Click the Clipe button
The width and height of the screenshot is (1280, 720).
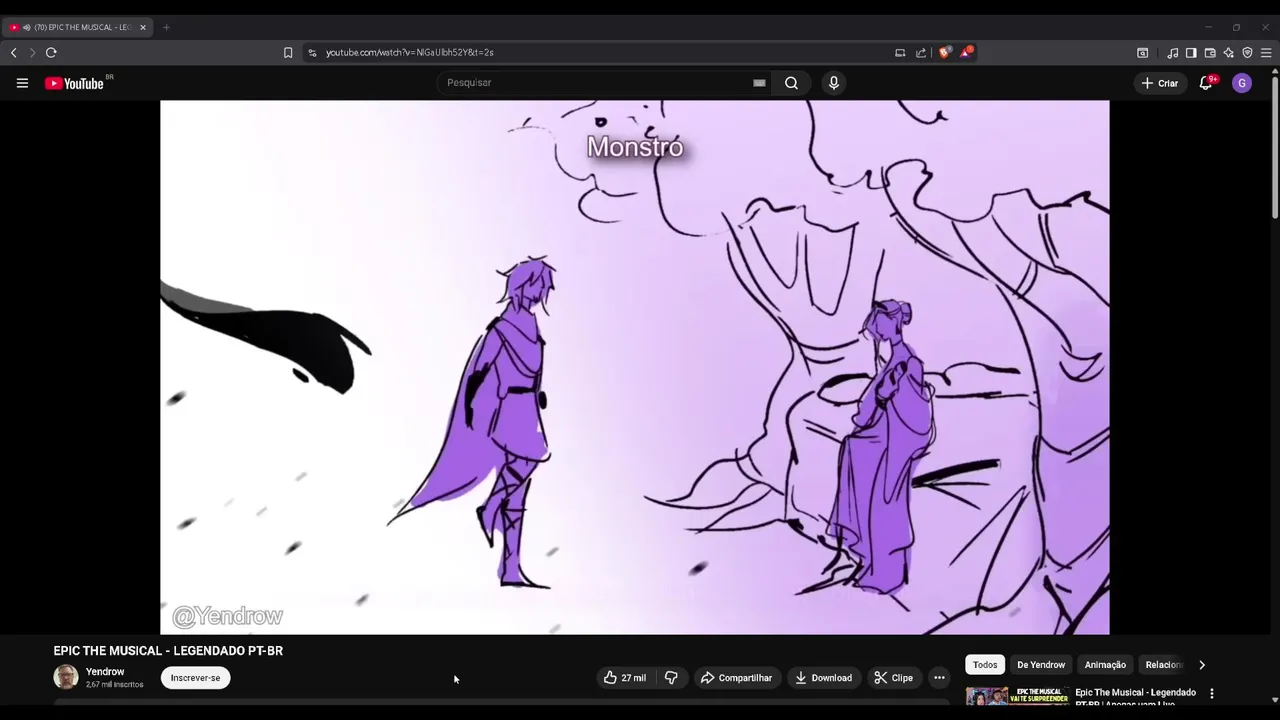coord(893,677)
